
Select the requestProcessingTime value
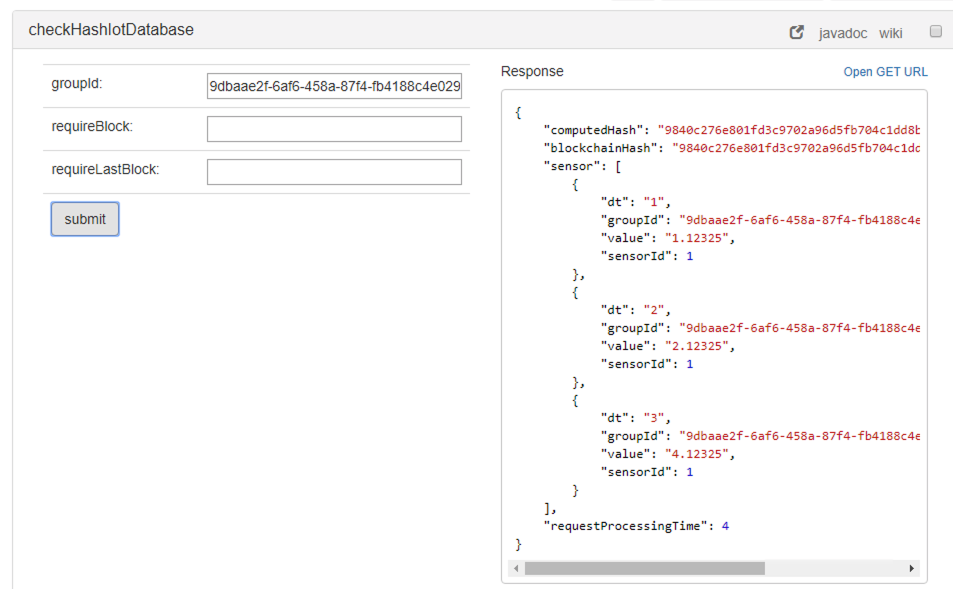725,525
